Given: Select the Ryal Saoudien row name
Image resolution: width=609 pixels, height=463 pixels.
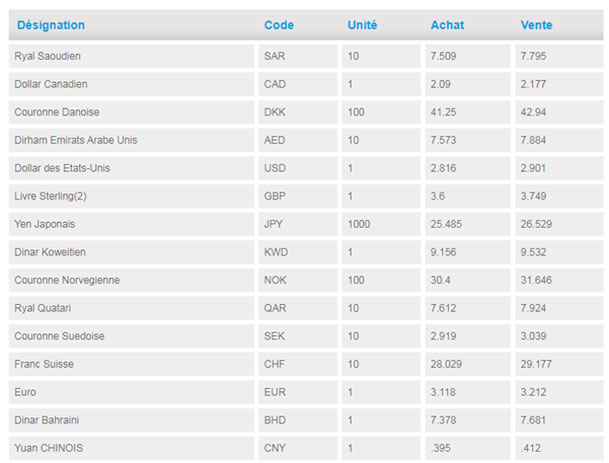Looking at the screenshot, I should coord(47,56).
